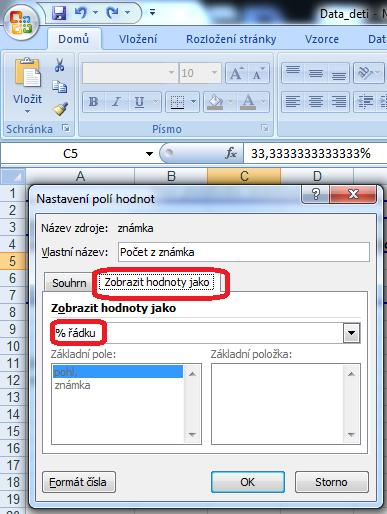
Task: Select row 12 header
Action: (x=13, y=380)
